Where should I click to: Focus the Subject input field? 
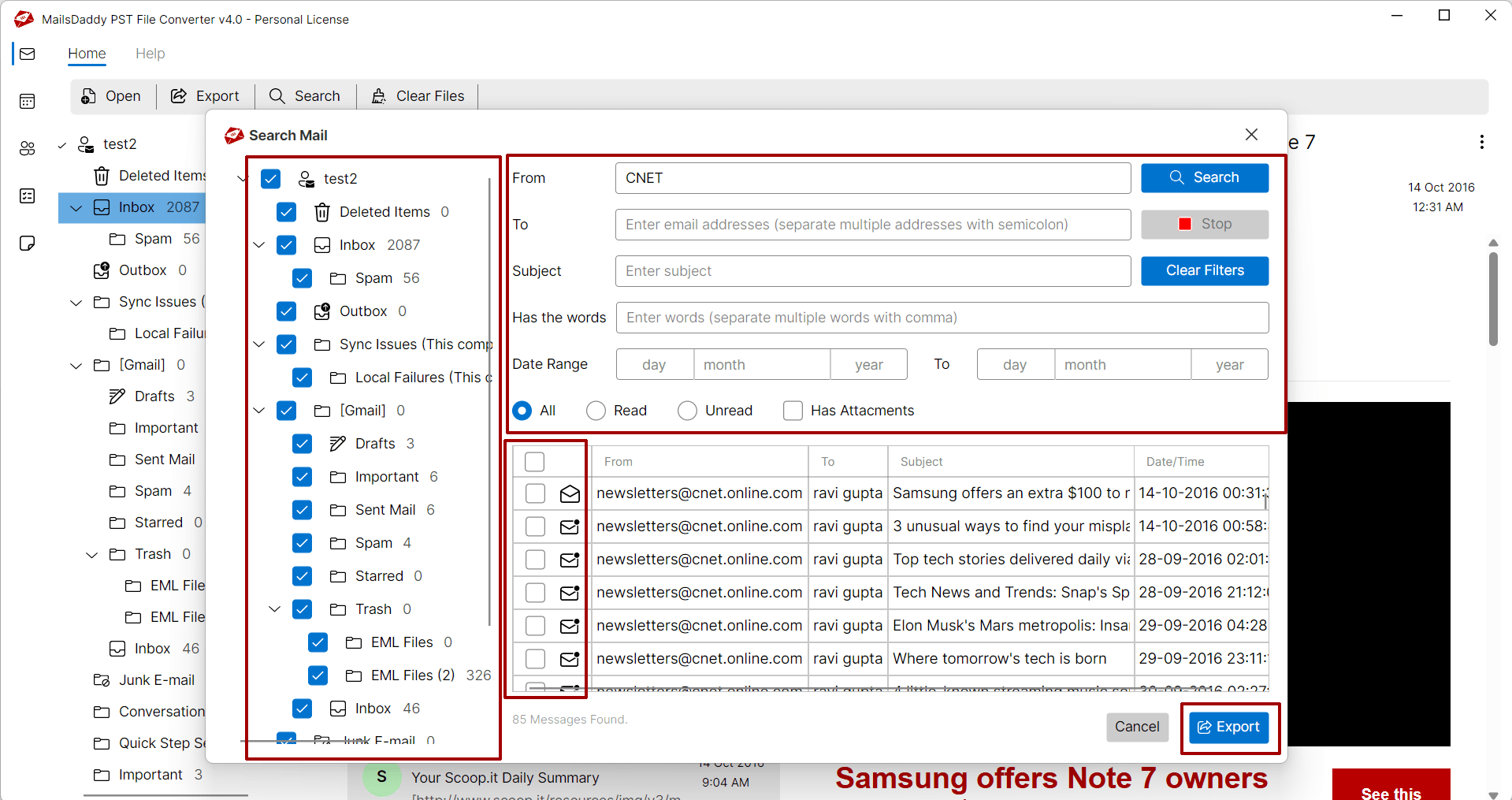pyautogui.click(x=873, y=271)
